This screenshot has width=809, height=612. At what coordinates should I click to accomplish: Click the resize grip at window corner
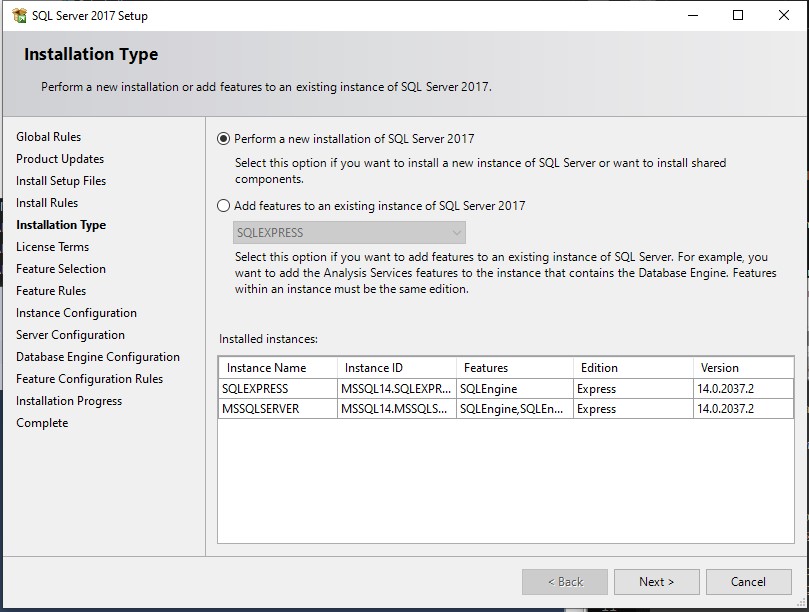(801, 602)
